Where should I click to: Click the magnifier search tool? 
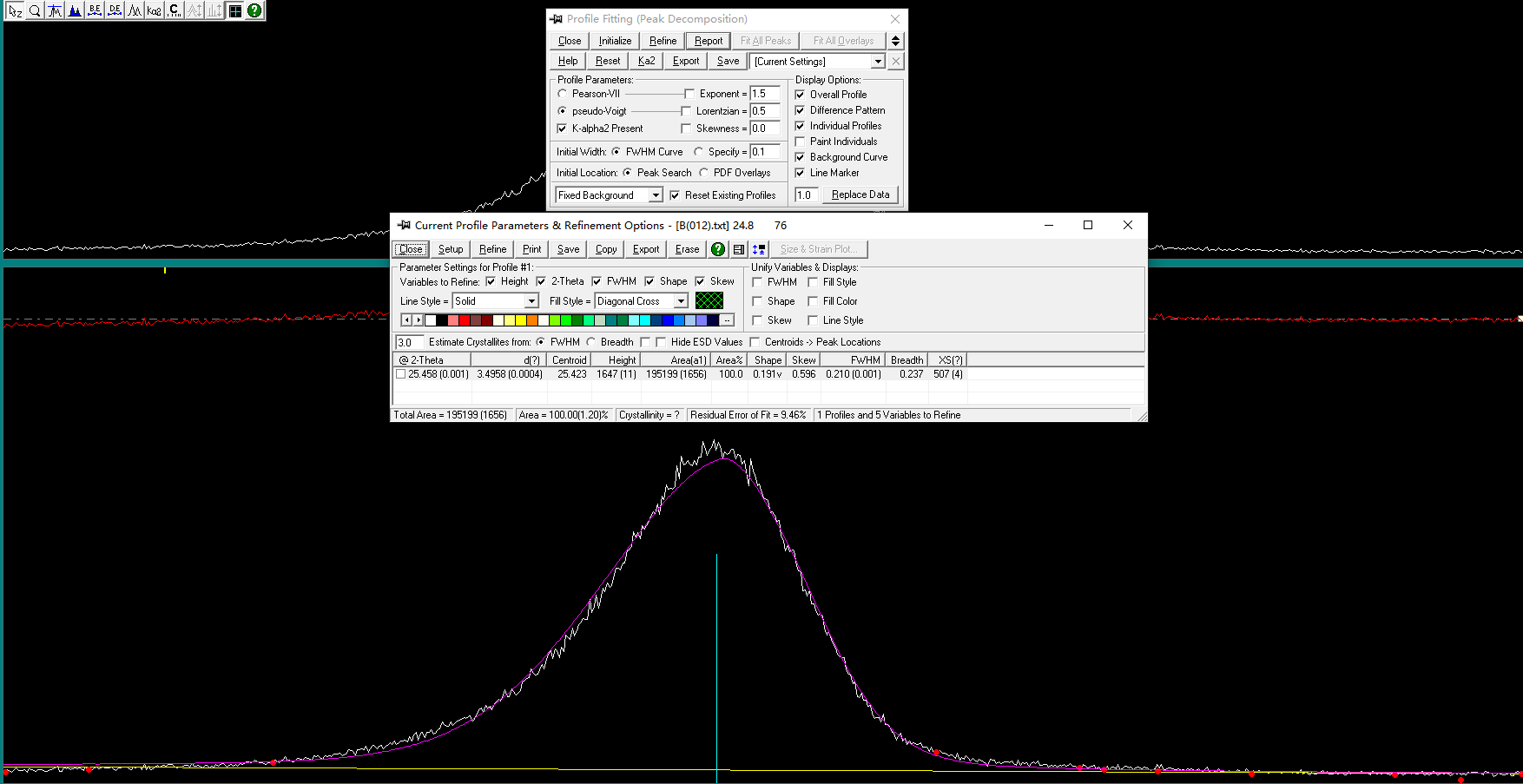35,10
